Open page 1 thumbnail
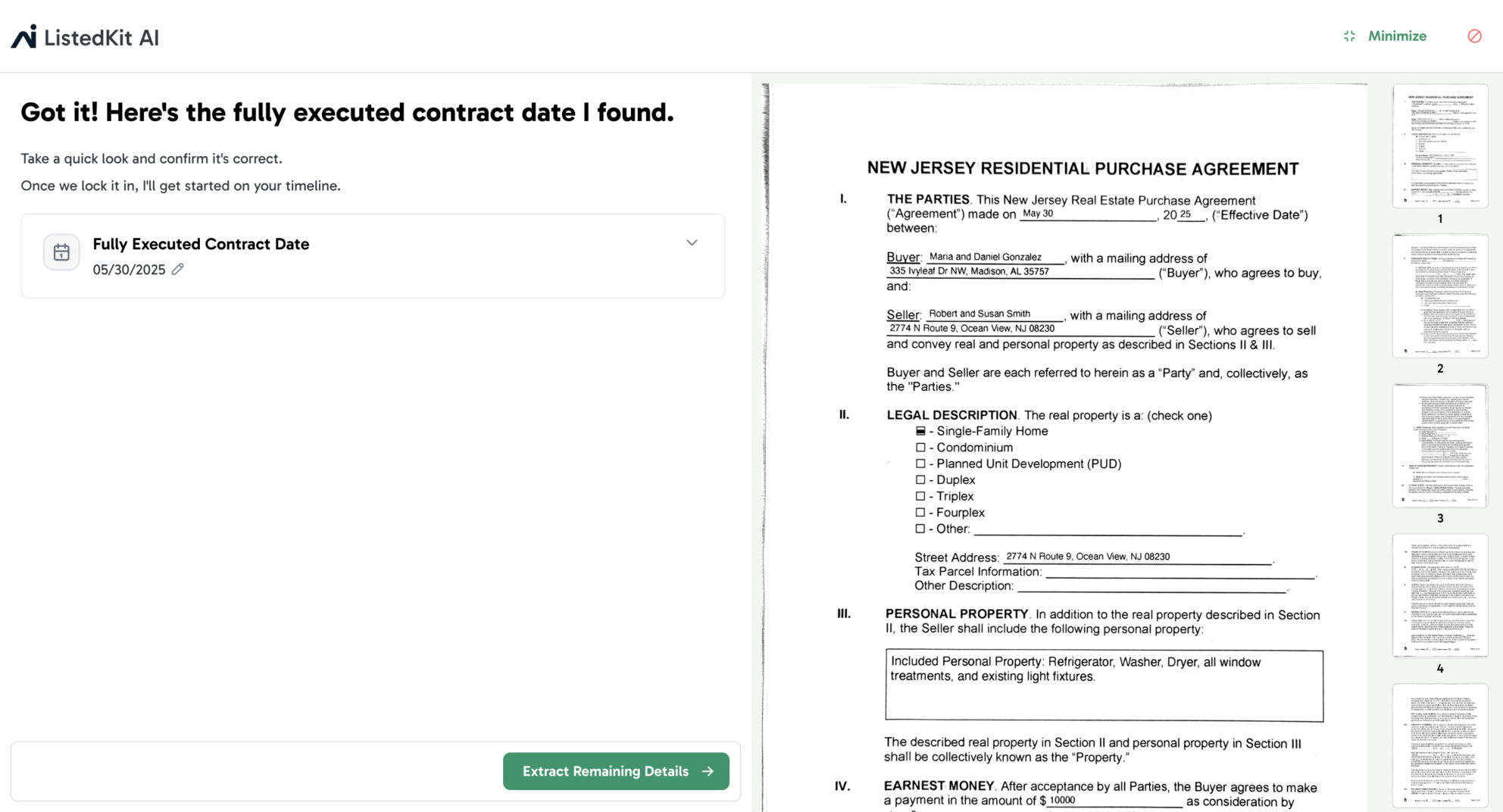The width and height of the screenshot is (1503, 812). tap(1440, 146)
